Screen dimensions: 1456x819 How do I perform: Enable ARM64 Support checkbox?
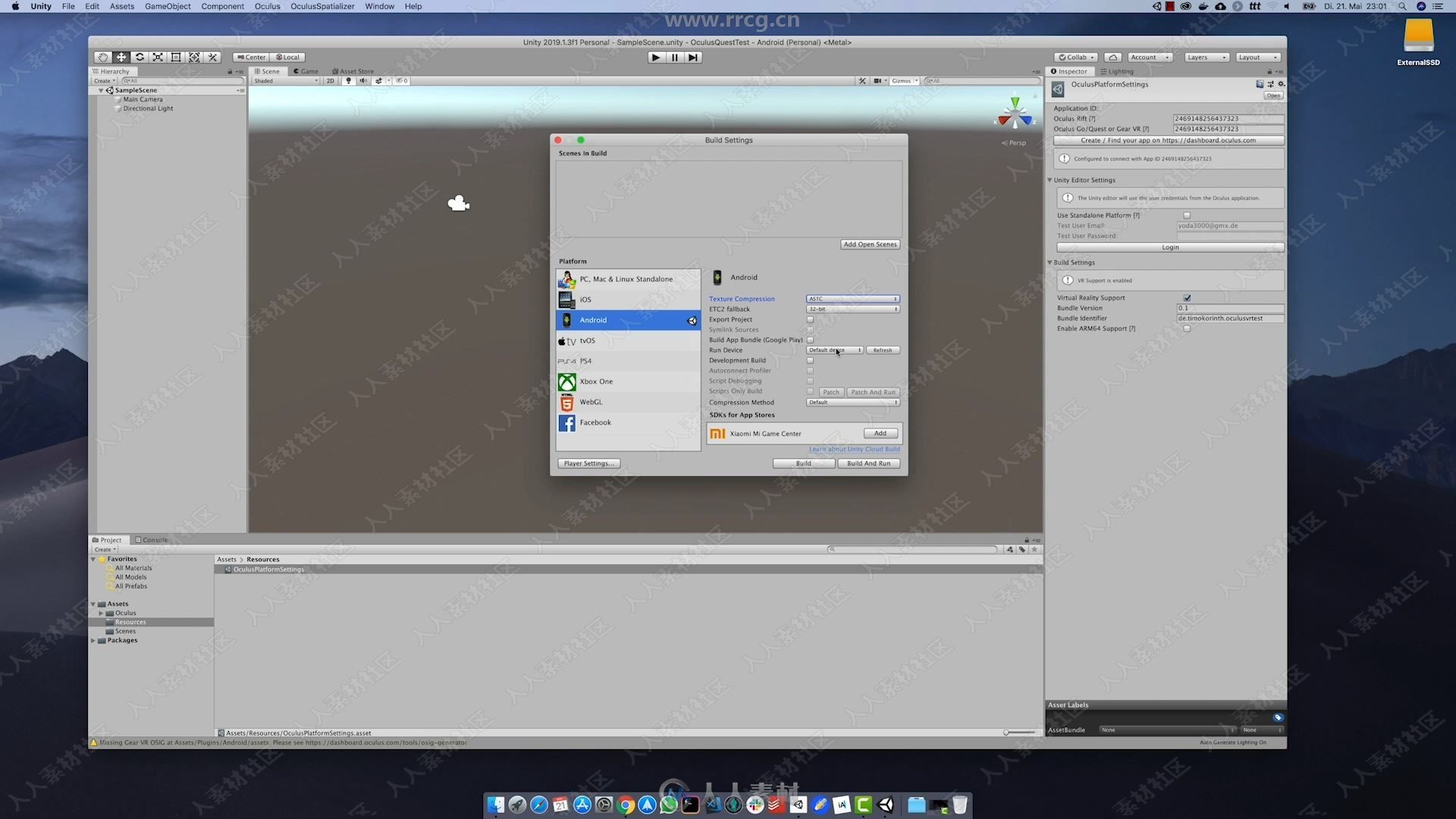pos(1187,328)
